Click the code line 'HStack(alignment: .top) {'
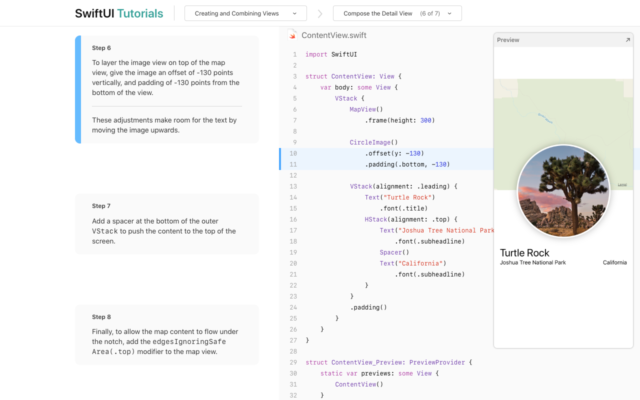Viewport: 640px width, 400px height. click(x=411, y=220)
